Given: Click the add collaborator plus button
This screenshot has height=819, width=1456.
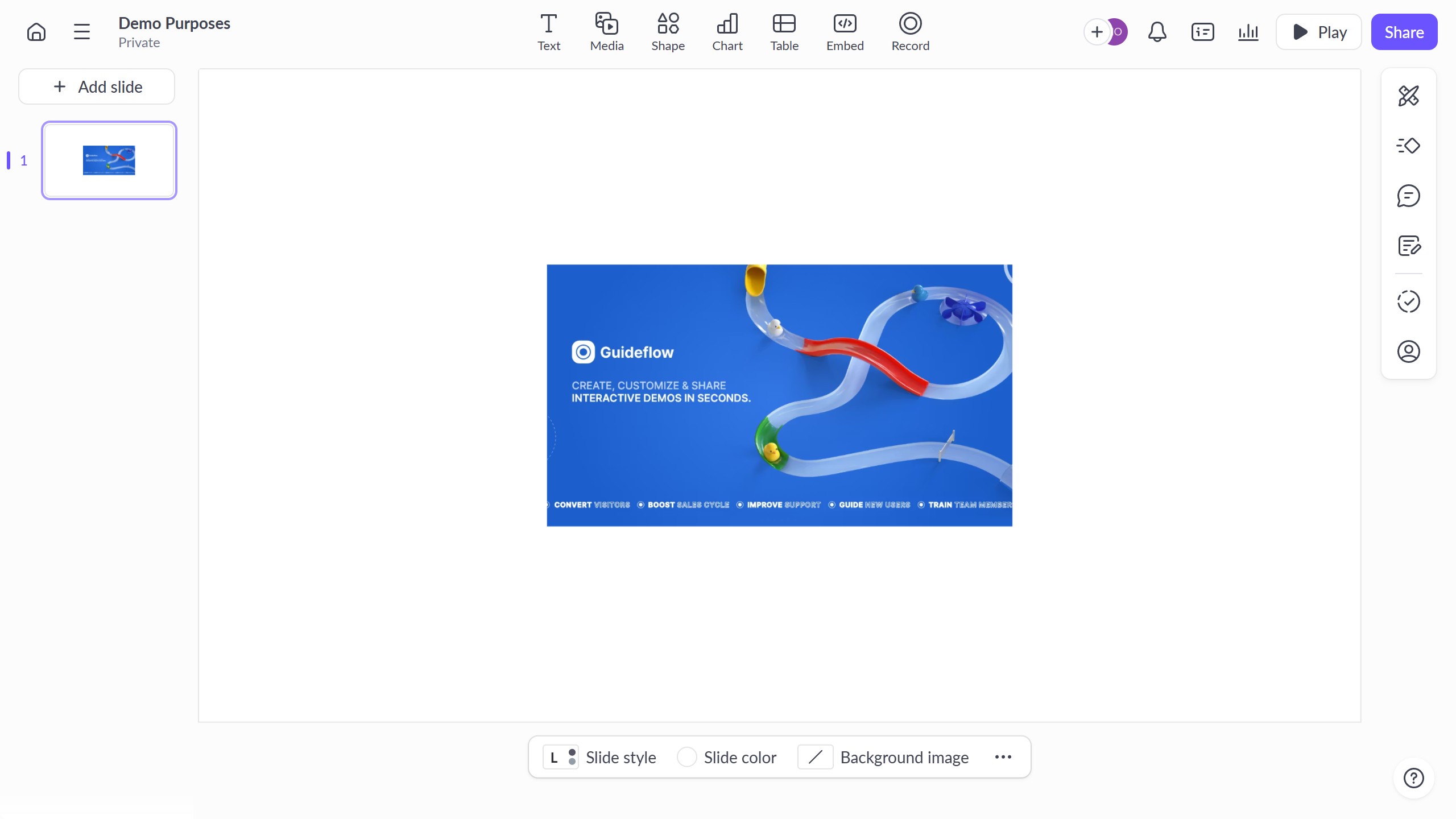Looking at the screenshot, I should [x=1097, y=32].
